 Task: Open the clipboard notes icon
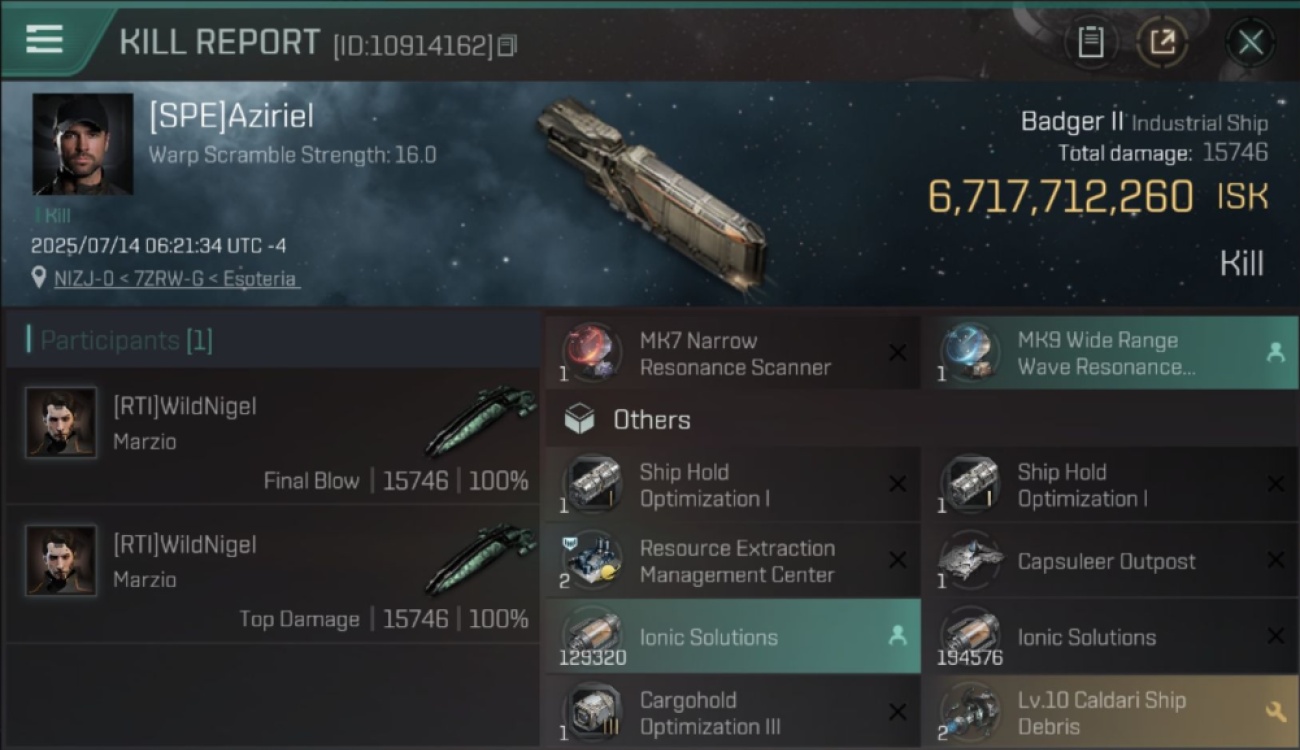pos(1090,43)
